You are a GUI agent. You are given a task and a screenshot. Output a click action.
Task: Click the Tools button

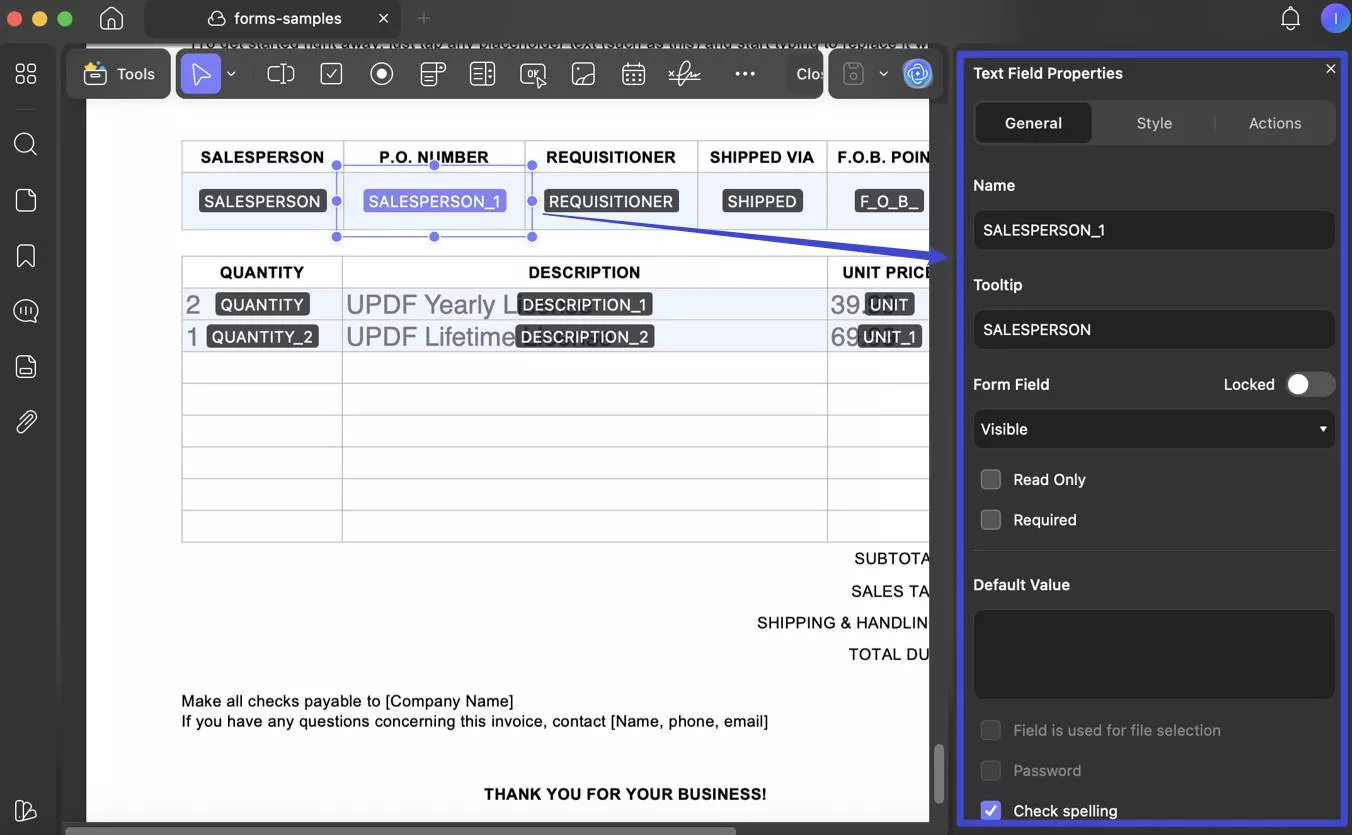click(x=119, y=74)
